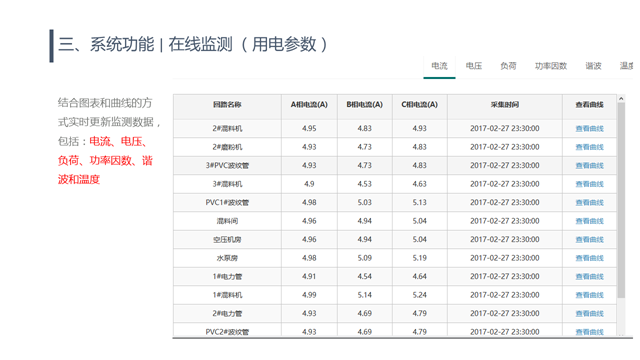Switch to the 电流 tab
The width and height of the screenshot is (640, 360).
pos(439,66)
